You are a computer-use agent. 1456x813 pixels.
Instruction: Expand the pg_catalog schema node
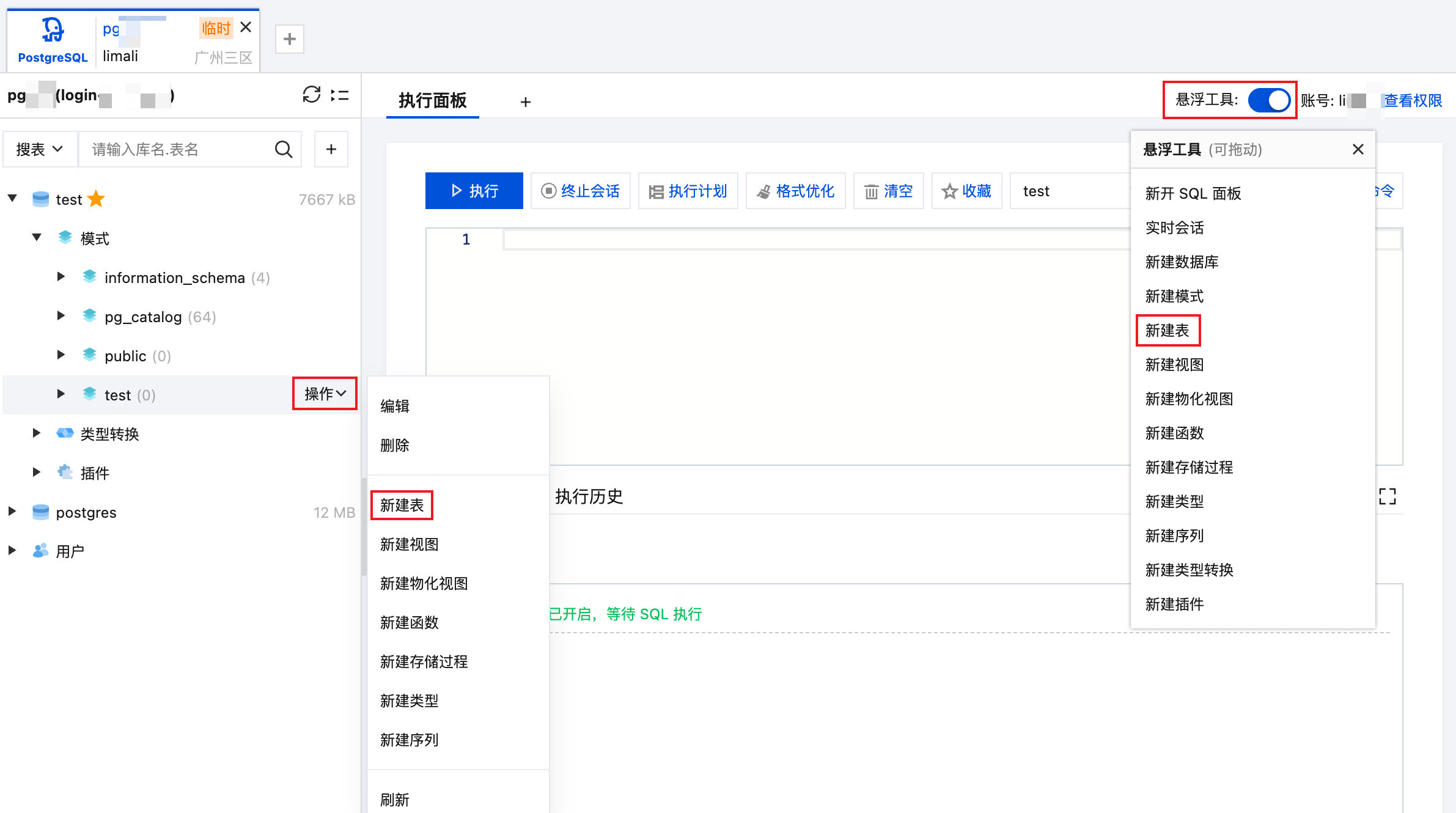click(x=61, y=316)
